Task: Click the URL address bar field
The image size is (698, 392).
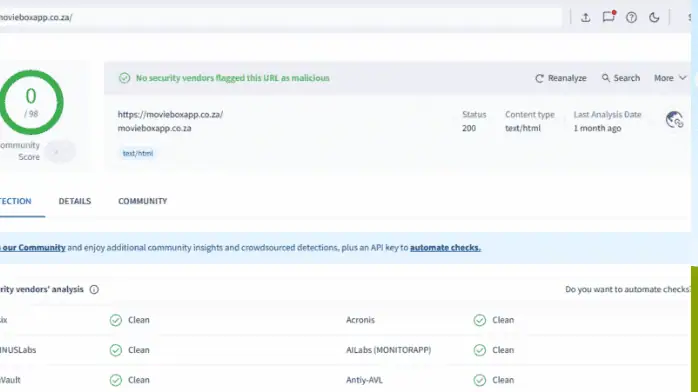Action: coord(280,17)
